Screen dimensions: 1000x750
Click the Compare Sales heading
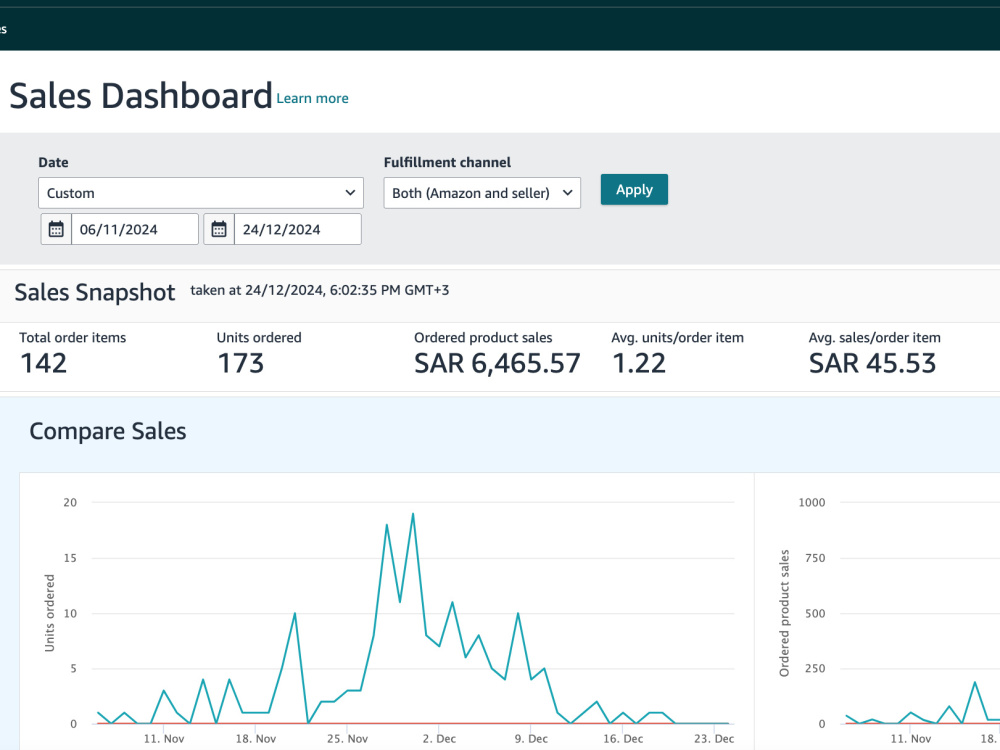pos(108,431)
